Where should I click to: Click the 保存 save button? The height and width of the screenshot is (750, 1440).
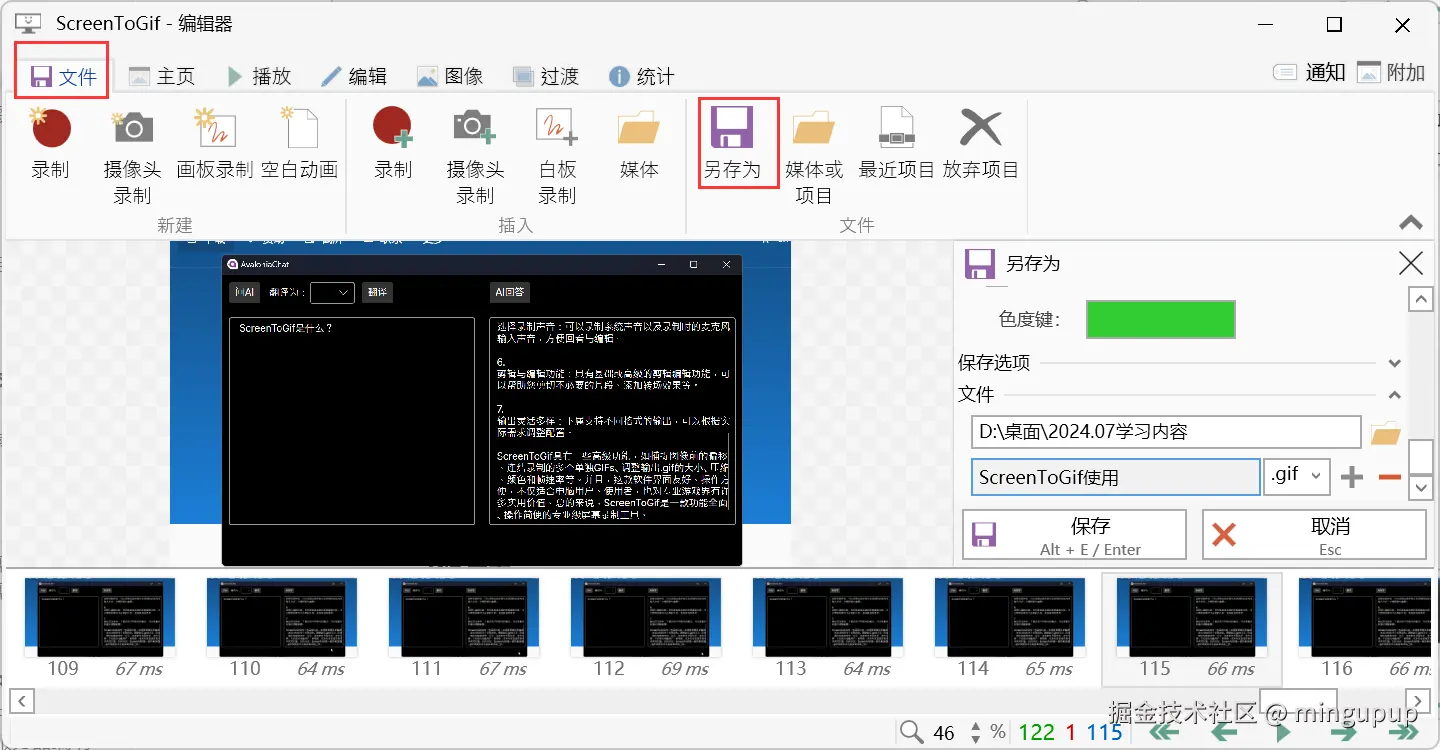coord(1073,534)
